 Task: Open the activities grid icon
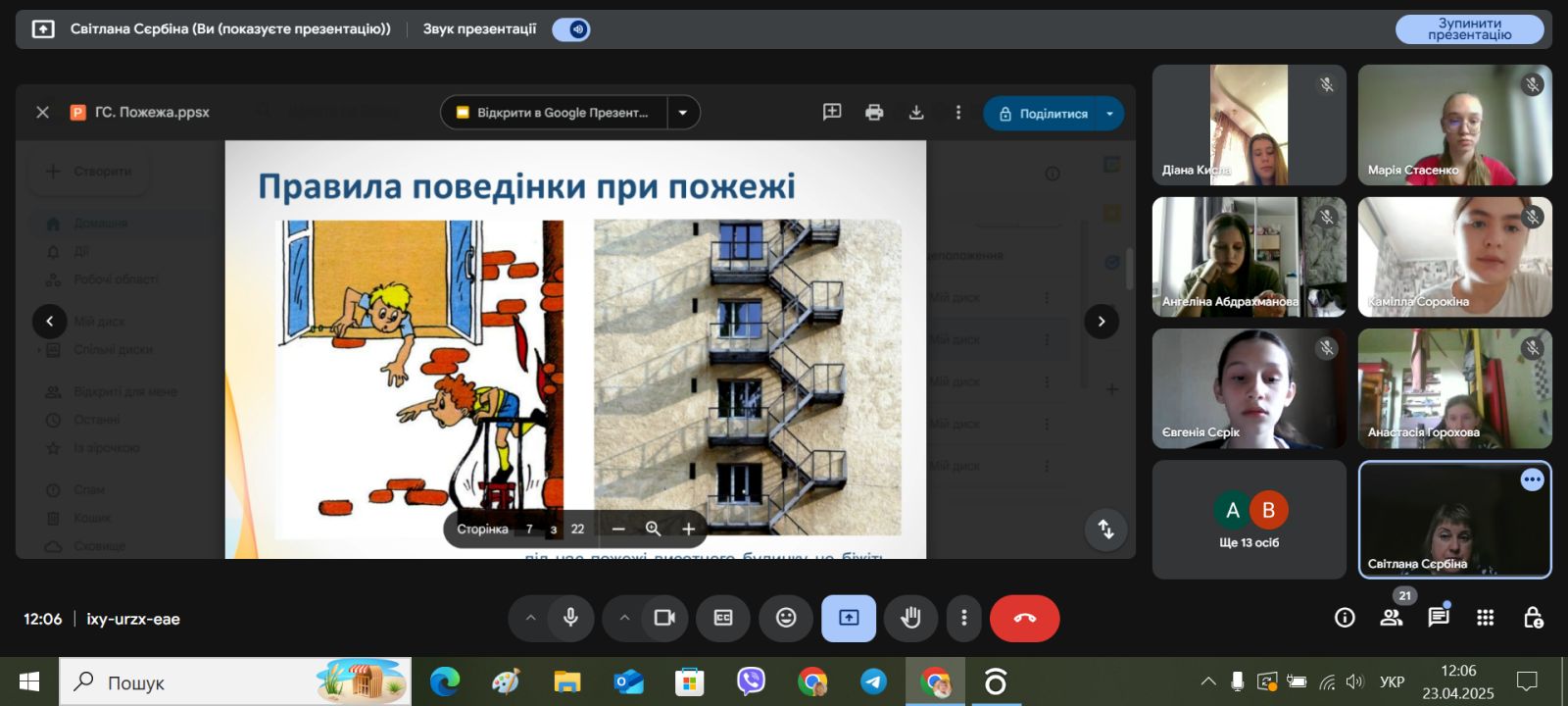click(1486, 617)
